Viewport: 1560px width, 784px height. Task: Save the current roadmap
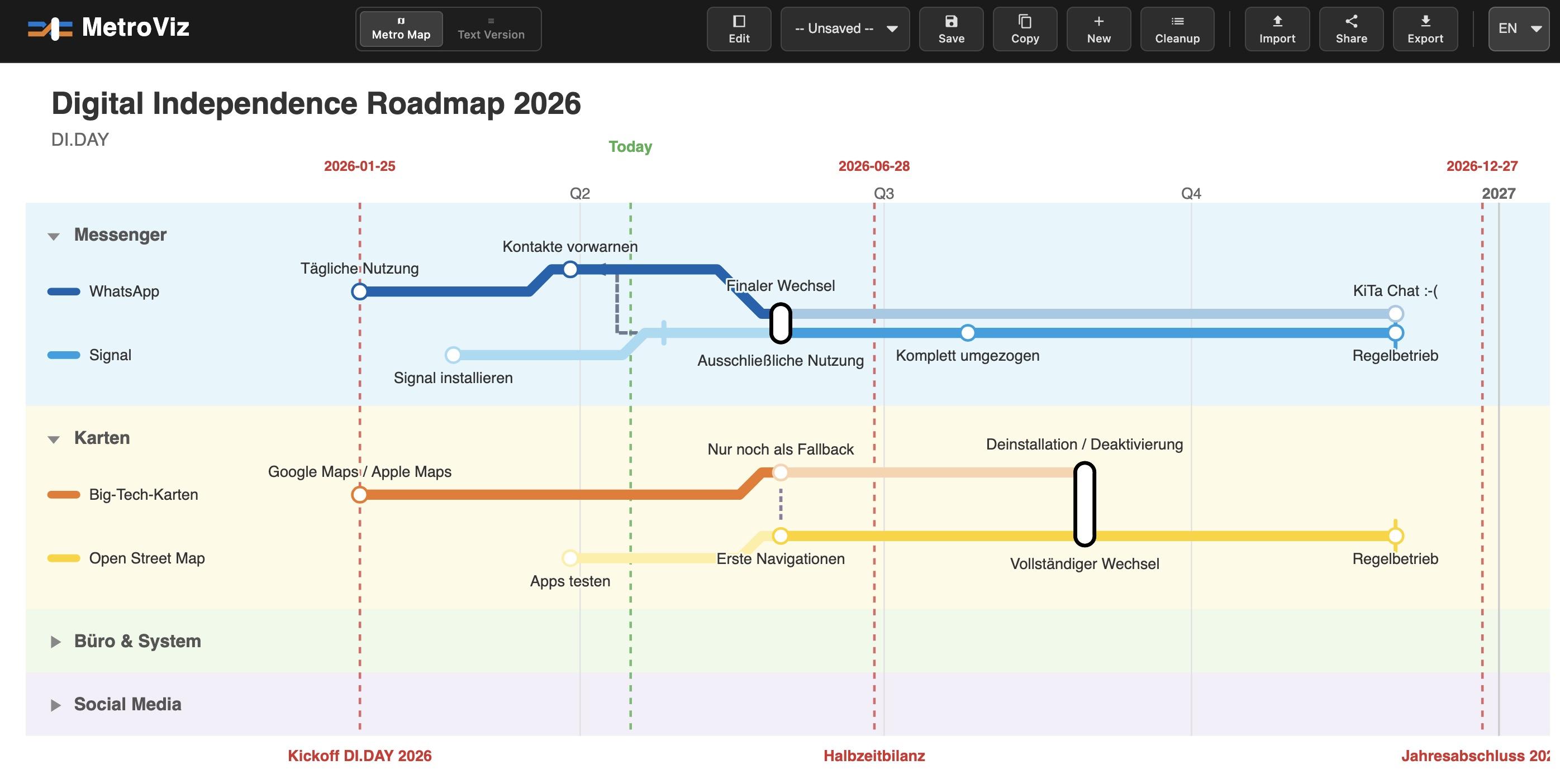click(x=951, y=29)
